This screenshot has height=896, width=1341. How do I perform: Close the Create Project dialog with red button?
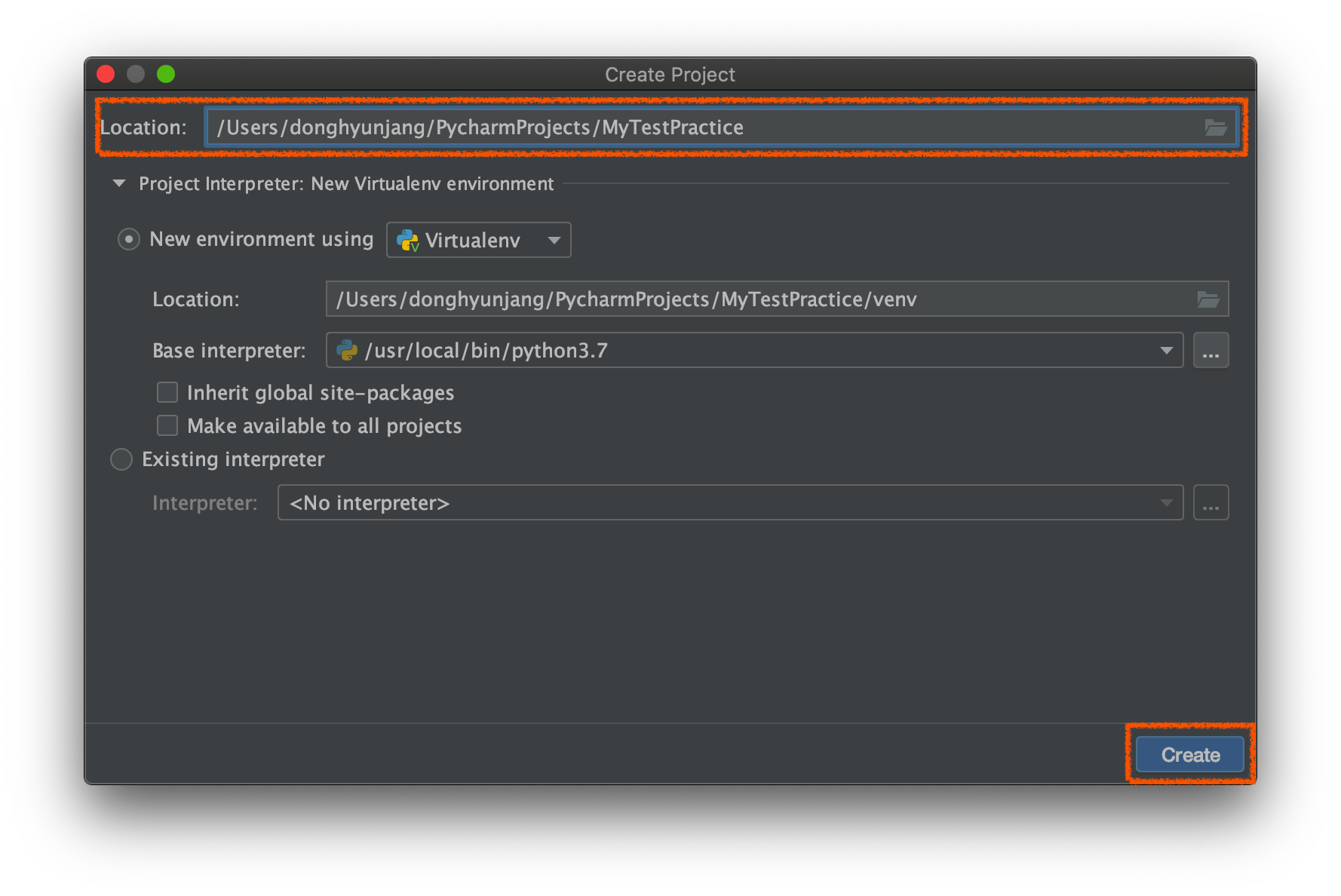[x=106, y=74]
